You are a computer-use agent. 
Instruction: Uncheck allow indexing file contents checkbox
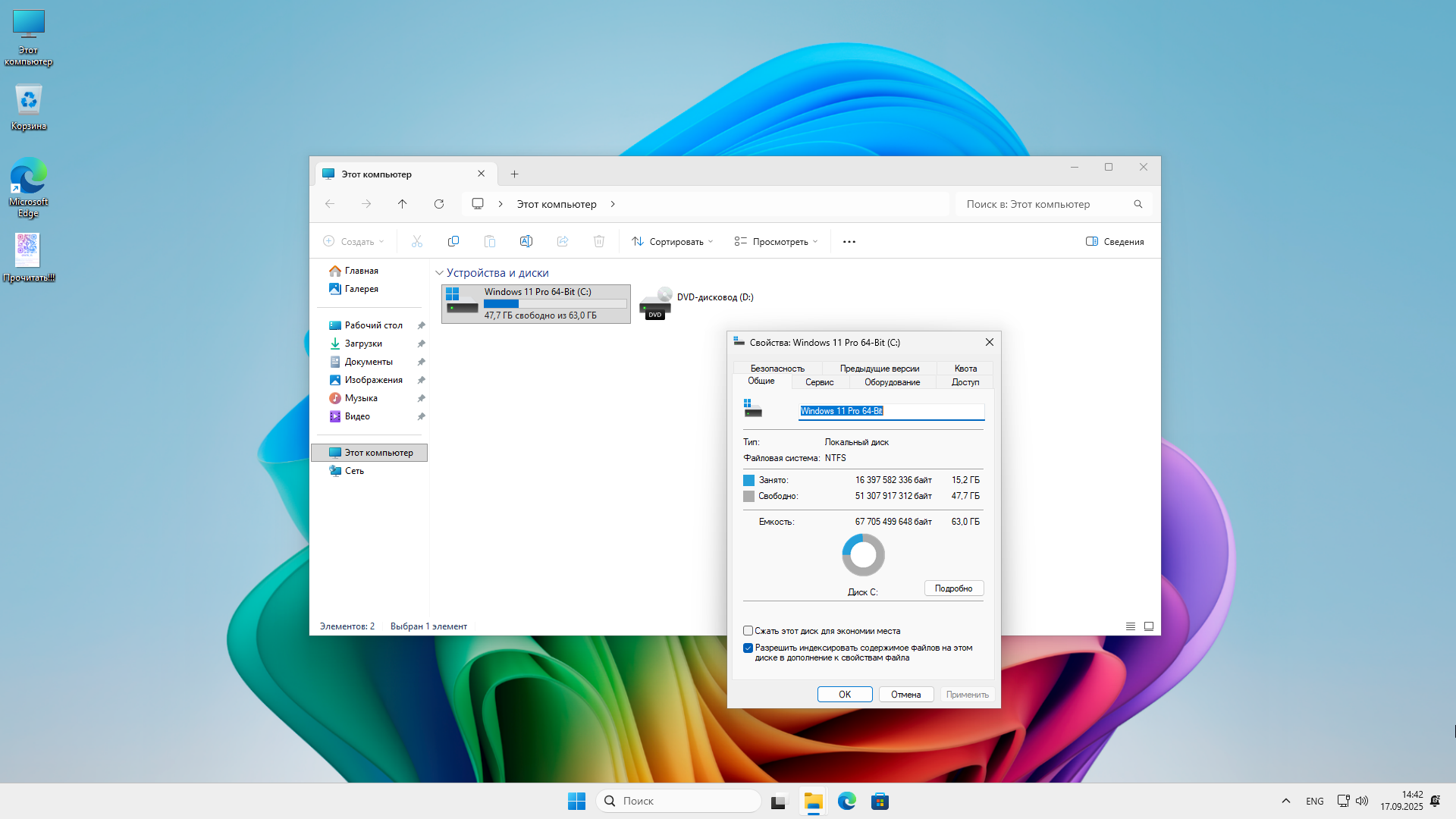(x=748, y=648)
